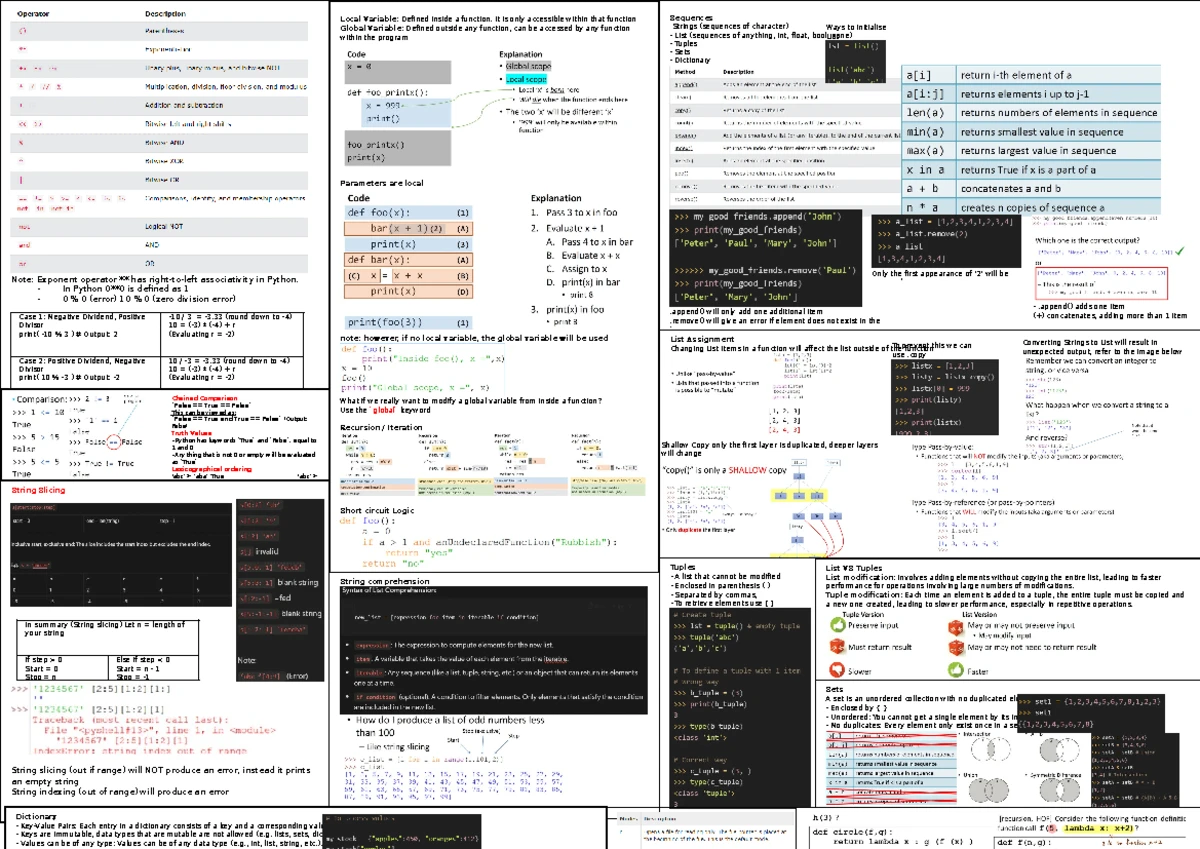Click the 'List VS Tuples' heading
This screenshot has width=1200, height=849.
(x=853, y=567)
